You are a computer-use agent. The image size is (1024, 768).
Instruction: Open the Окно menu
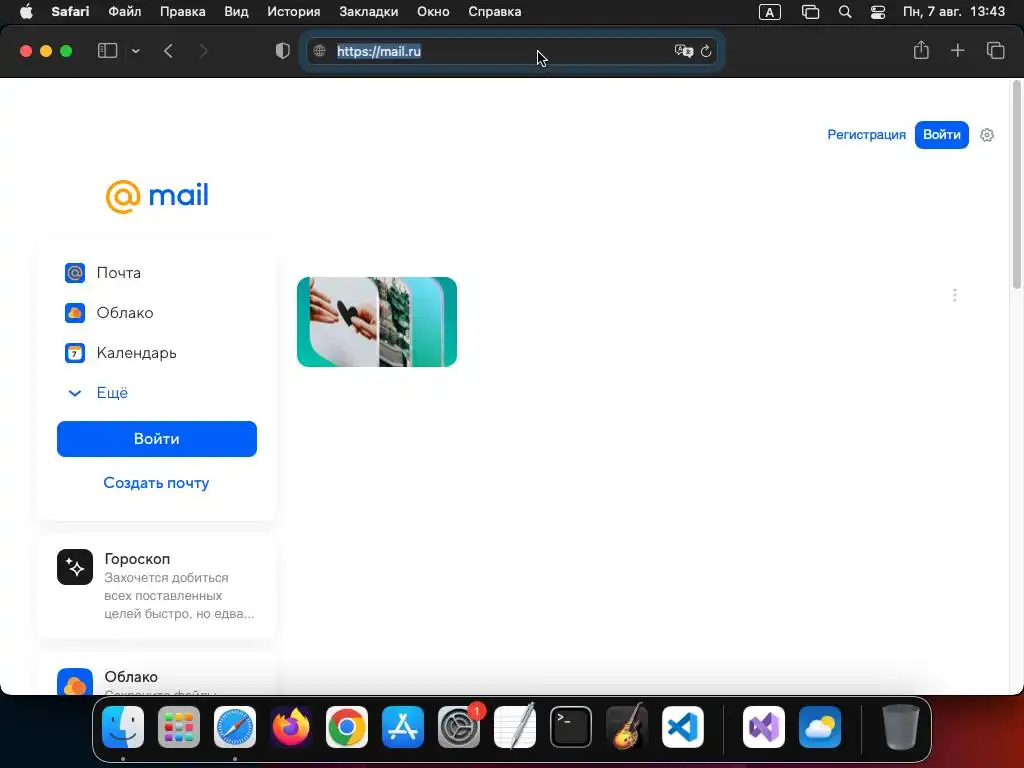click(433, 12)
